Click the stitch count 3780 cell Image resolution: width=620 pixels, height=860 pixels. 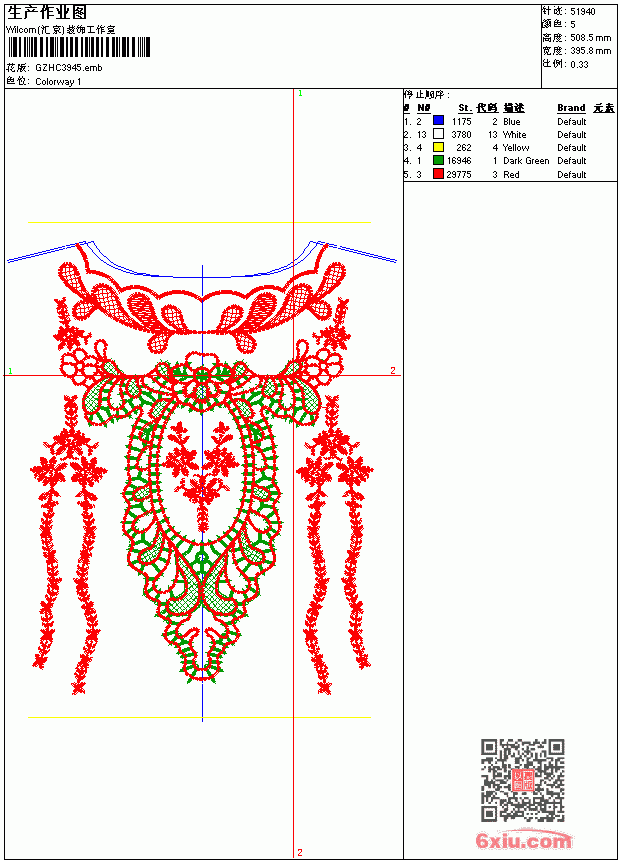point(461,135)
